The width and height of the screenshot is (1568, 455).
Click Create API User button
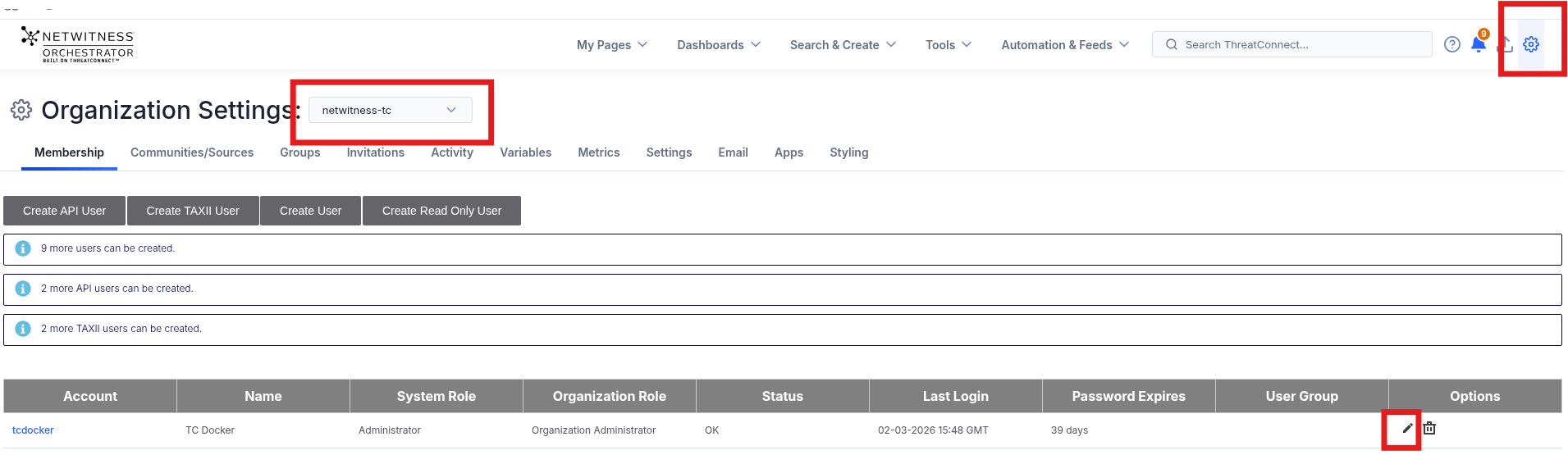point(65,211)
